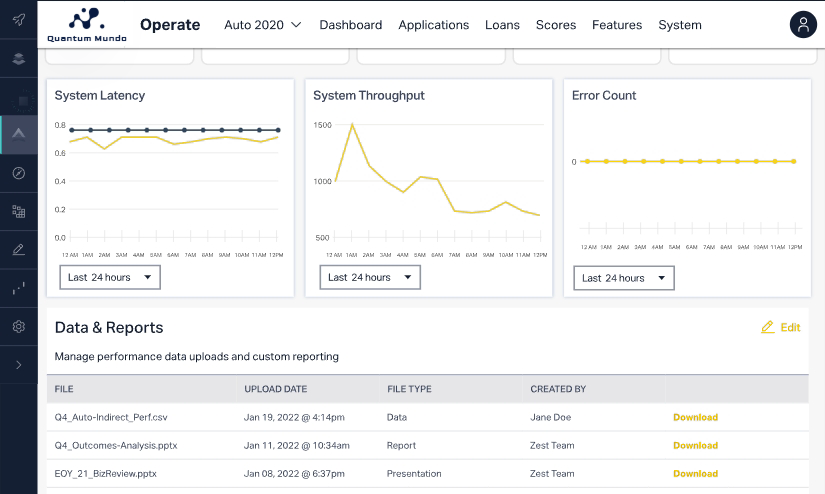Viewport: 825px width, 494px height.
Task: Open the stacked layers sidebar icon
Action: (18, 59)
